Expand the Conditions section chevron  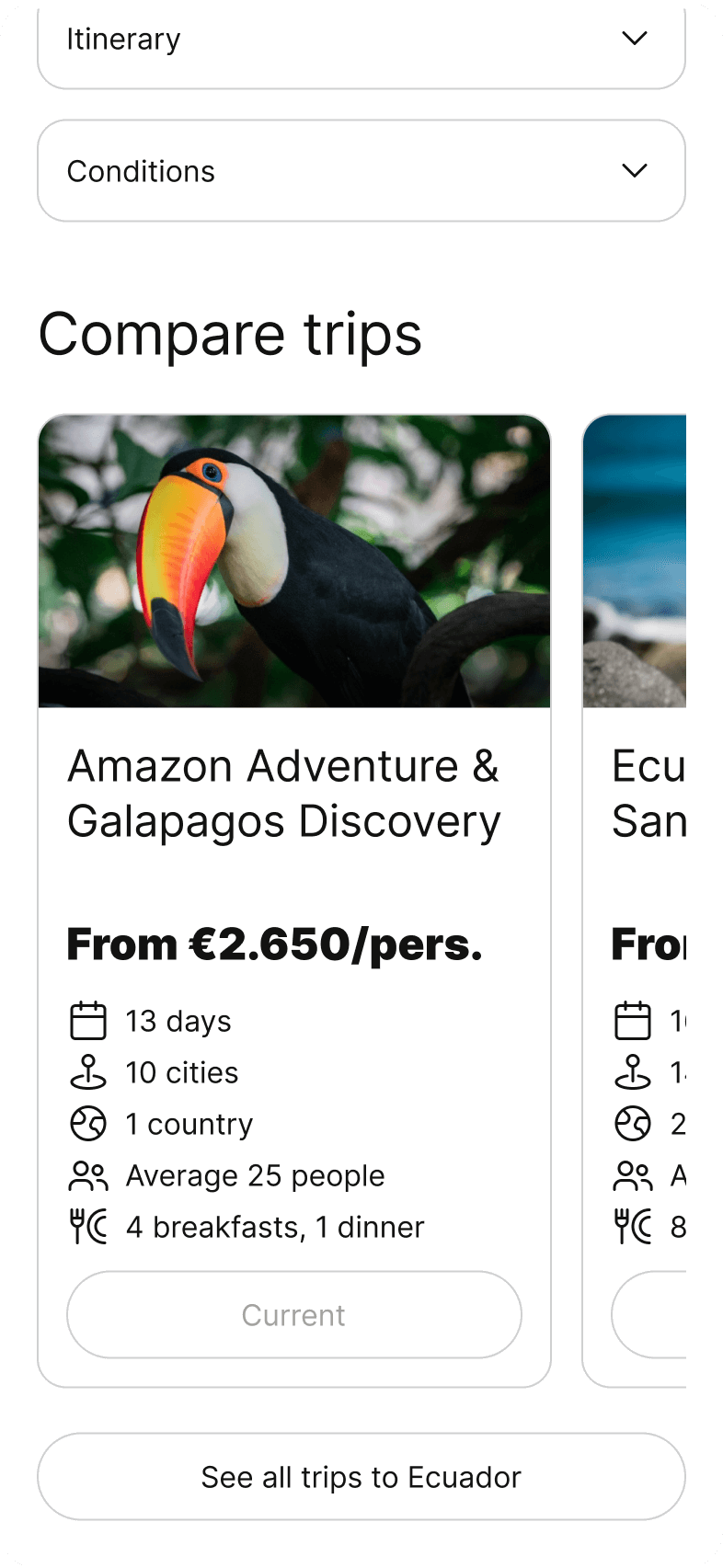635,171
